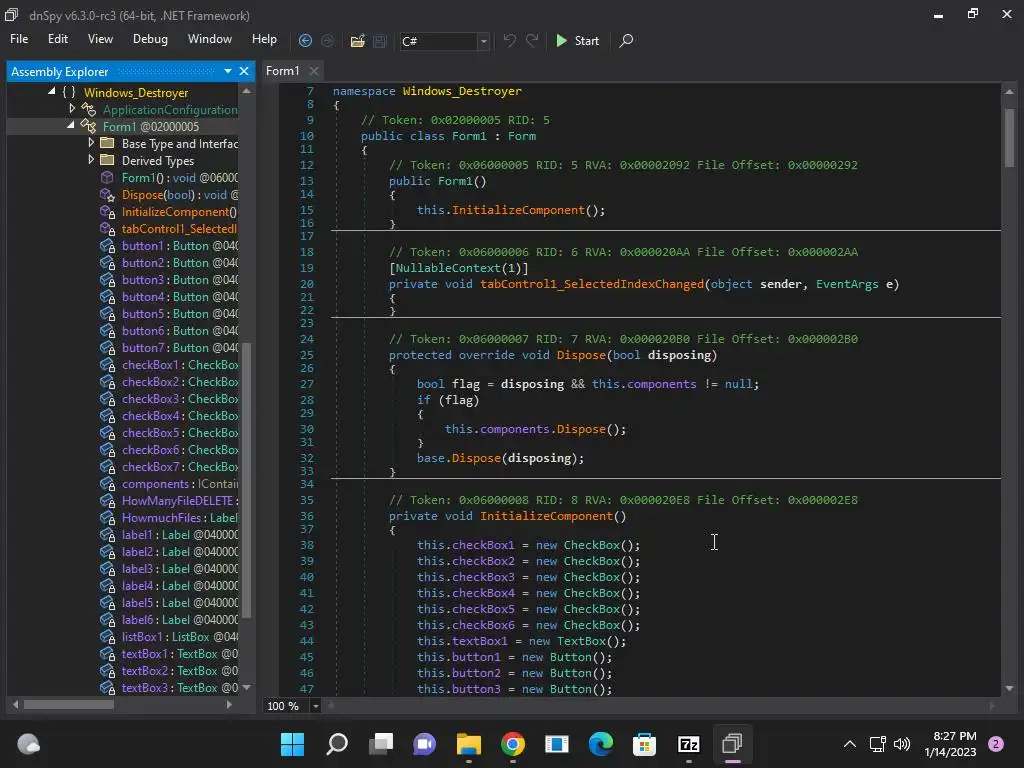
Task: Start debugging with the Start button
Action: tap(577, 40)
